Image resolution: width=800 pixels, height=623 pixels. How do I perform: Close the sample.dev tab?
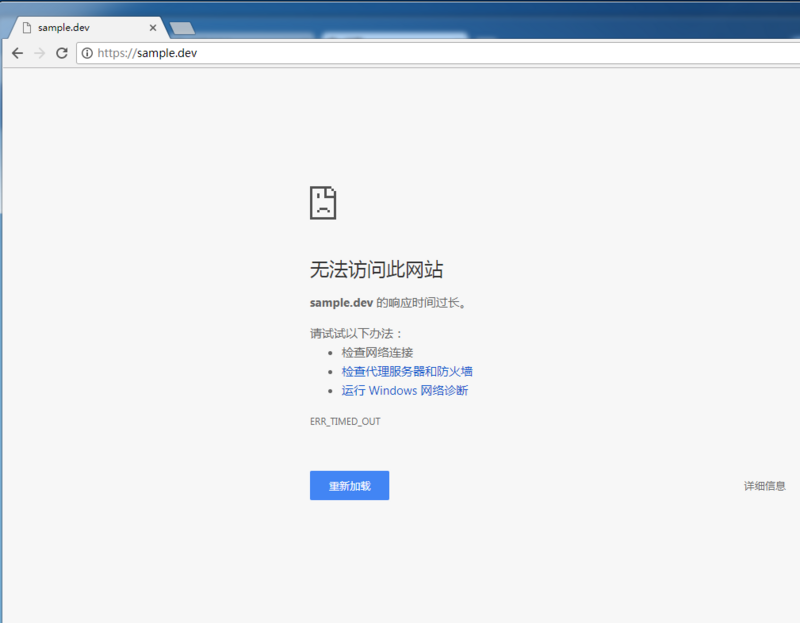tap(152, 27)
